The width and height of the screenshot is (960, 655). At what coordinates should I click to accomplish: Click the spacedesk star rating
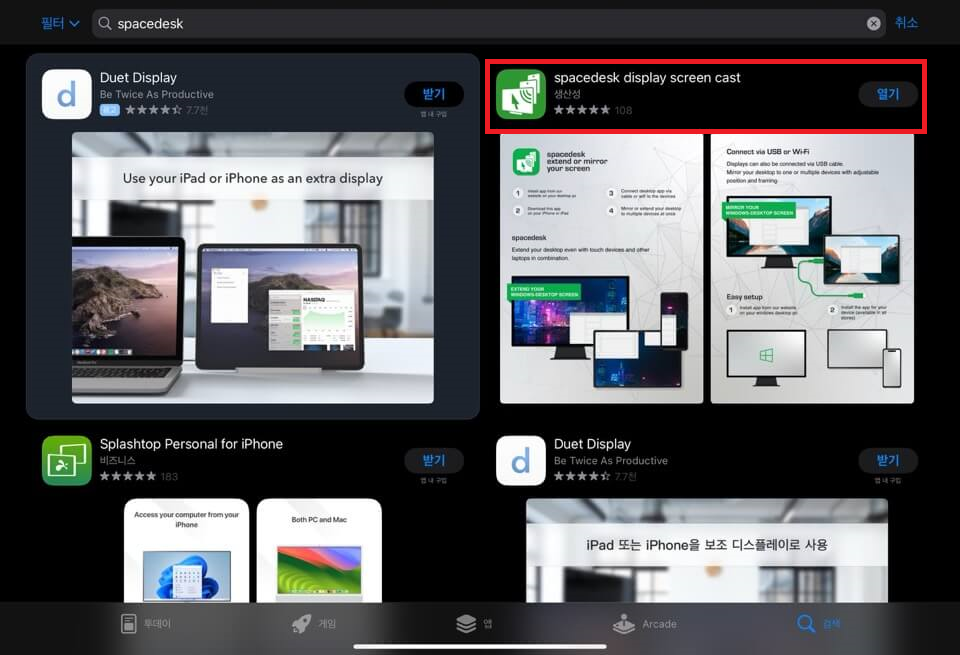(x=582, y=110)
